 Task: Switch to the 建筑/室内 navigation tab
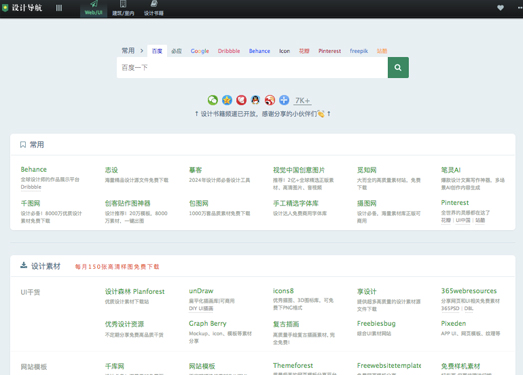tap(123, 8)
